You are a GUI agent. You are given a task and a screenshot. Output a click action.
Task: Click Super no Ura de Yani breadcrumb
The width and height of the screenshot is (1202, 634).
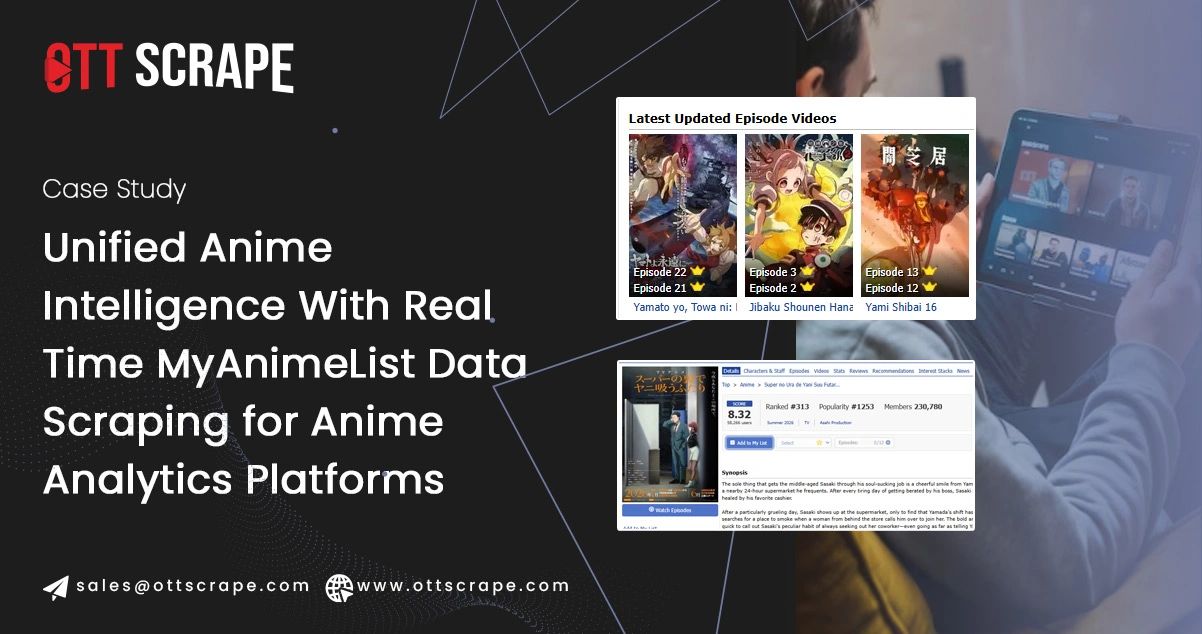[x=802, y=385]
